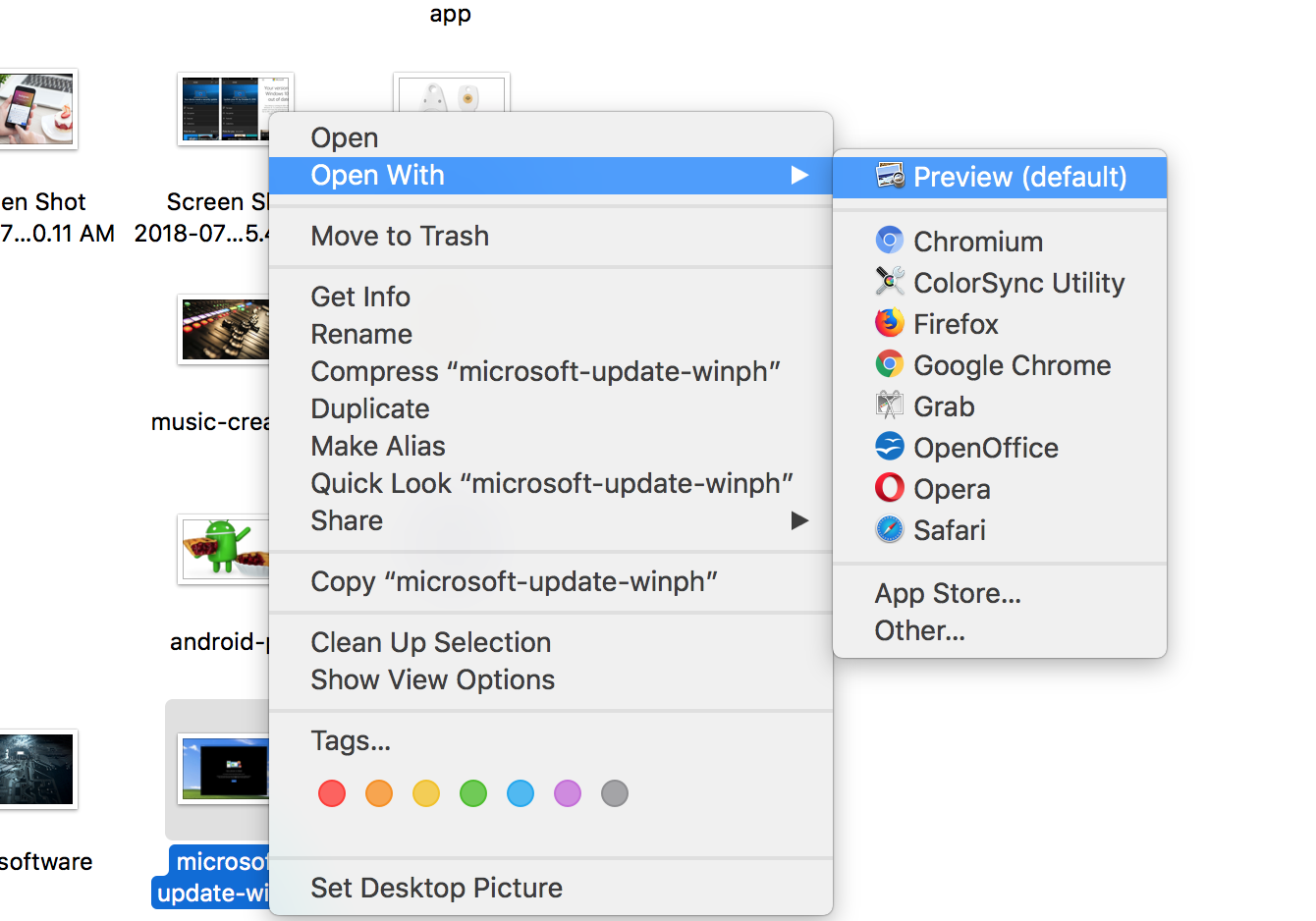
Task: Select Safari in the Open With submenu
Action: (x=949, y=529)
